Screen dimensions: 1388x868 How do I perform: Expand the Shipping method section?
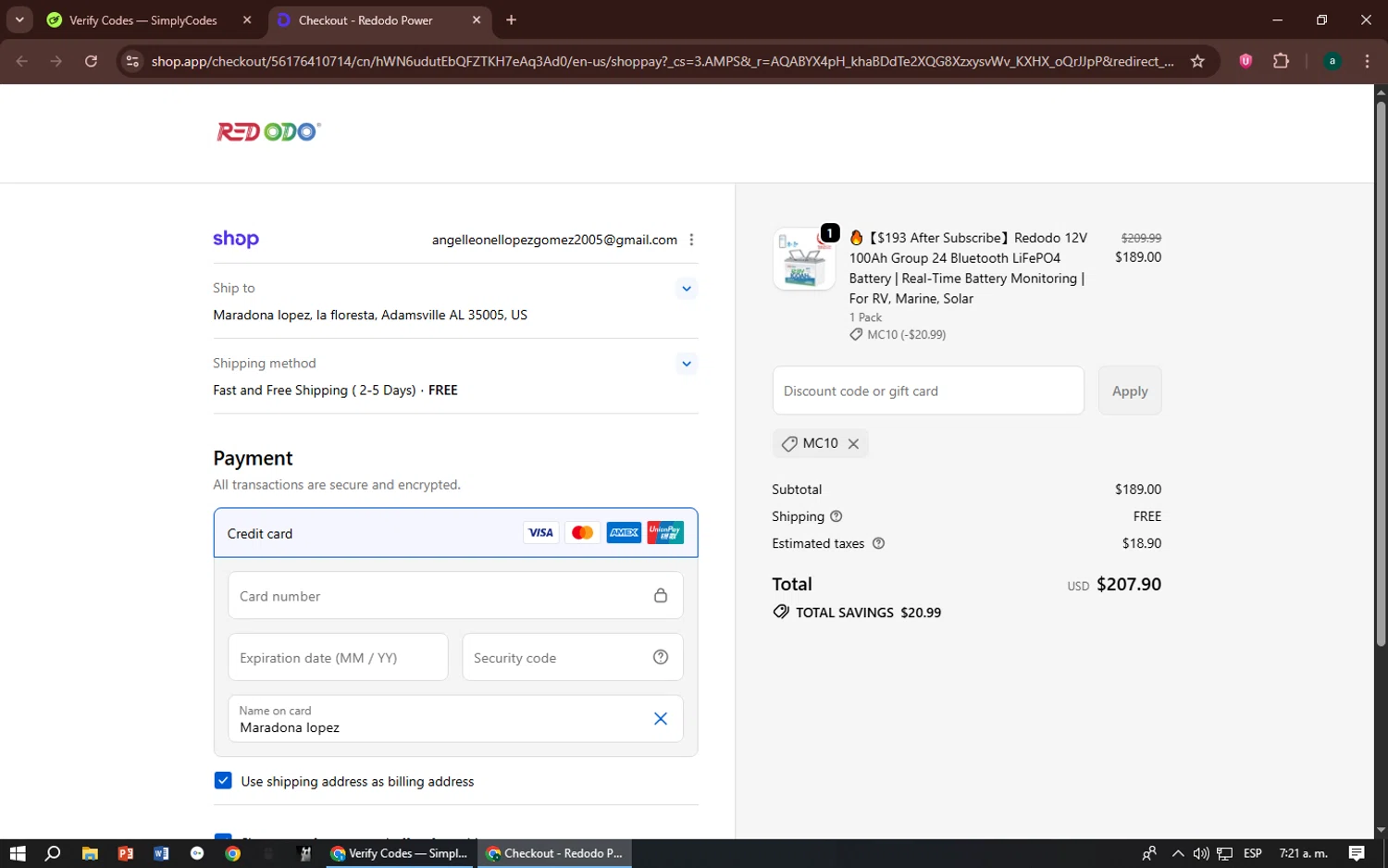pos(686,364)
